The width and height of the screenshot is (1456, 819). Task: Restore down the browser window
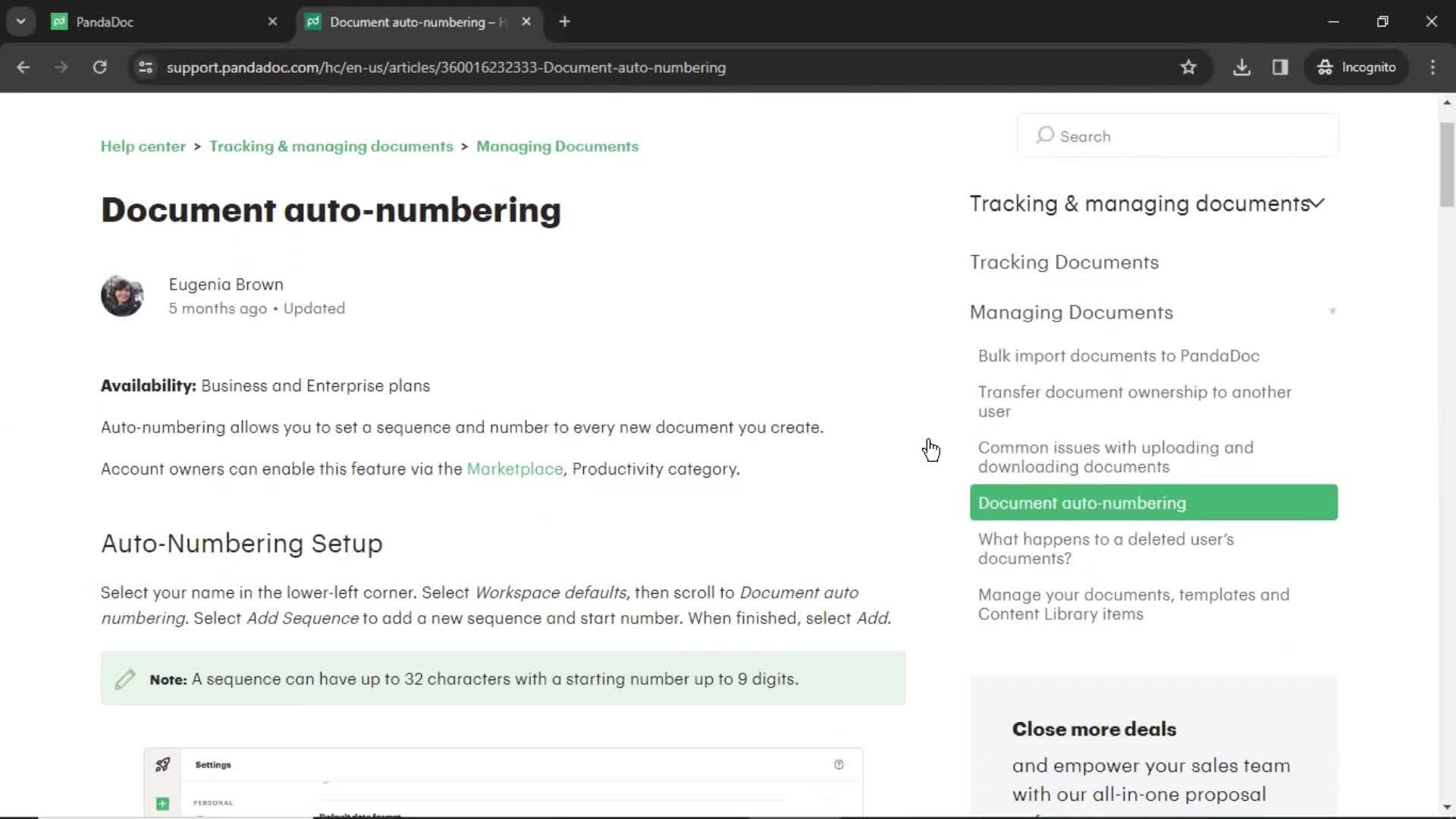[x=1382, y=22]
